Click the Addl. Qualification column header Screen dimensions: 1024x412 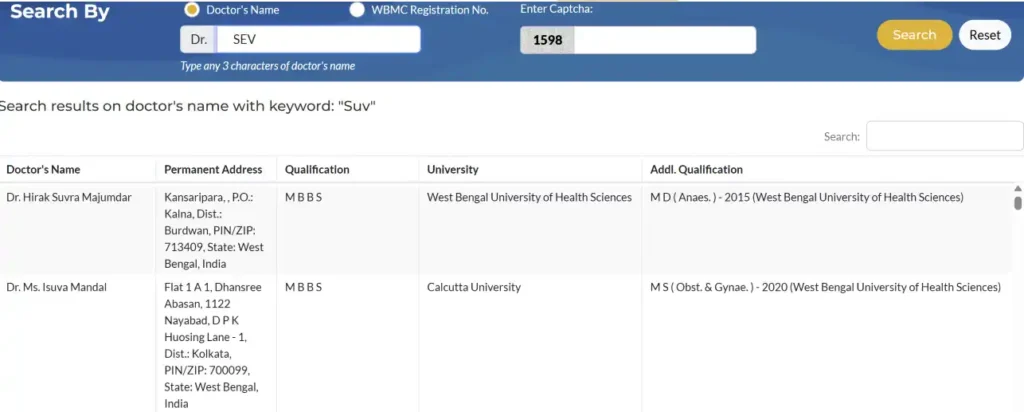pos(696,170)
